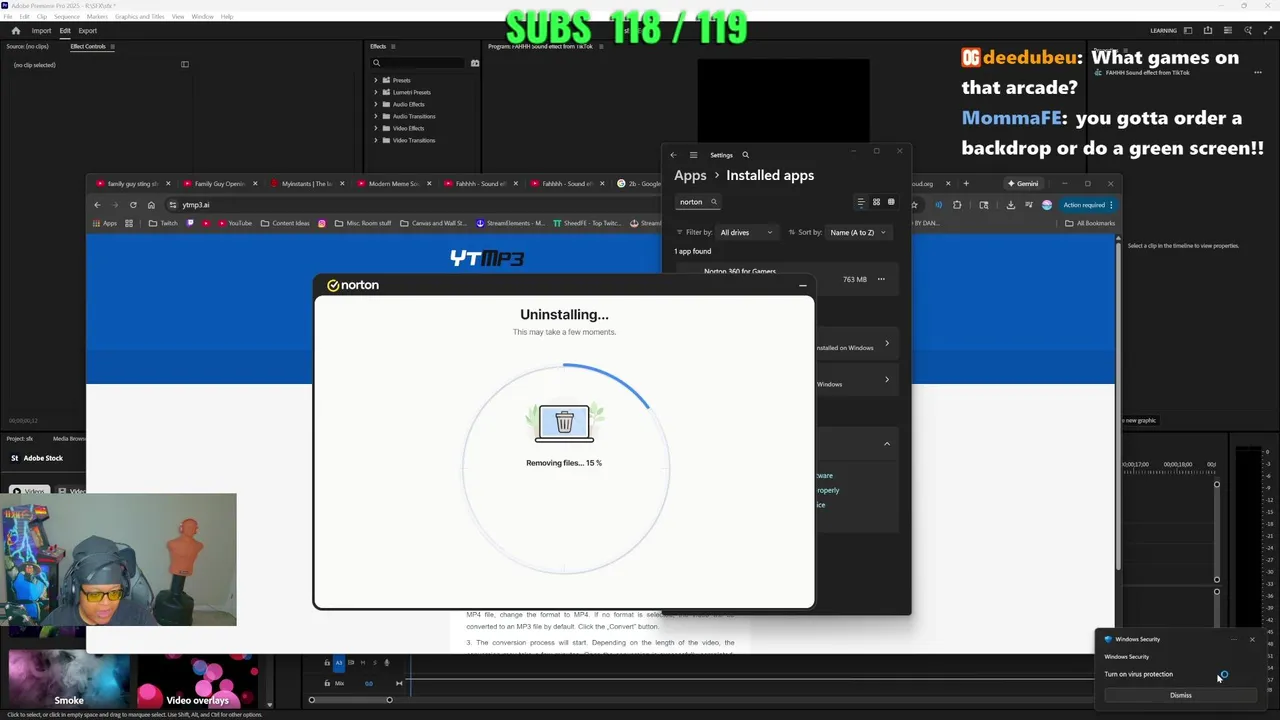Open the Chrome profile avatar
Viewport: 1280px width, 720px height.
coord(1047,205)
